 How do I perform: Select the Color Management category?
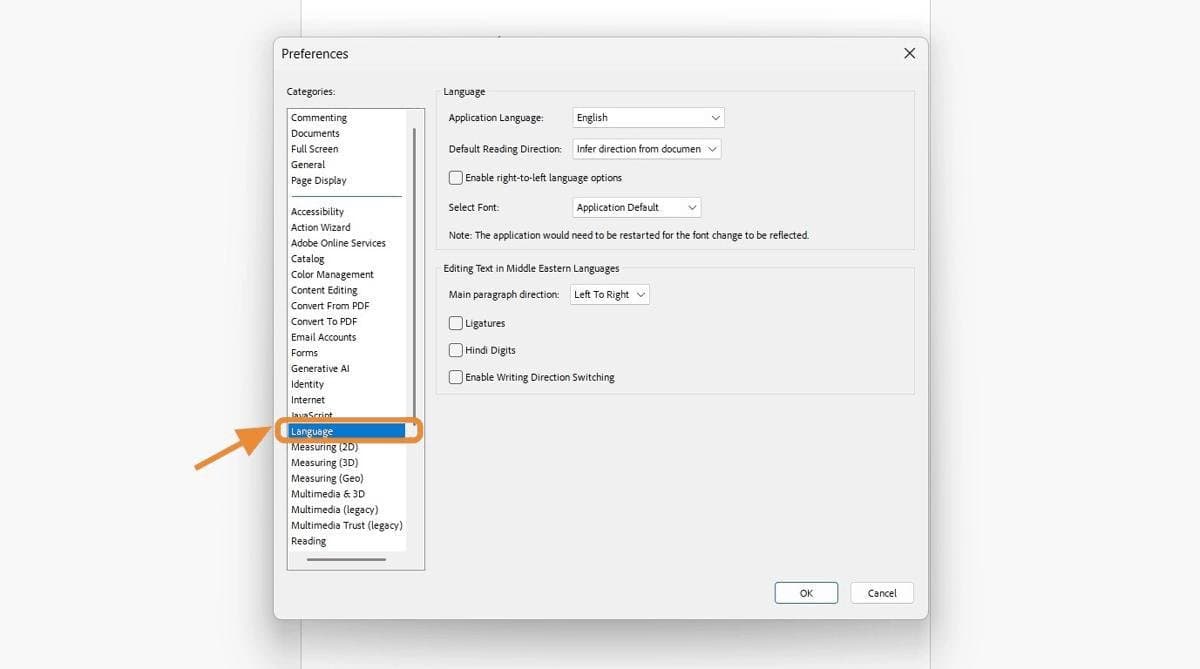point(332,274)
